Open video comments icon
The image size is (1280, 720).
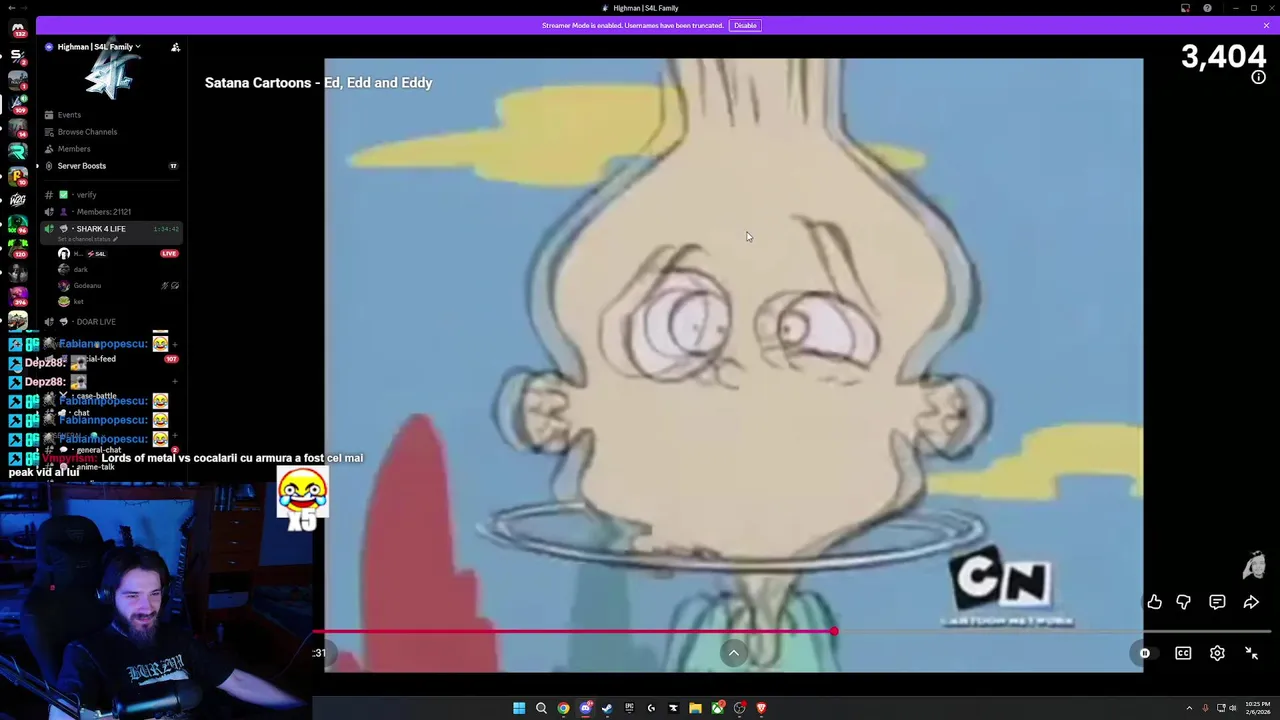pos(1217,602)
